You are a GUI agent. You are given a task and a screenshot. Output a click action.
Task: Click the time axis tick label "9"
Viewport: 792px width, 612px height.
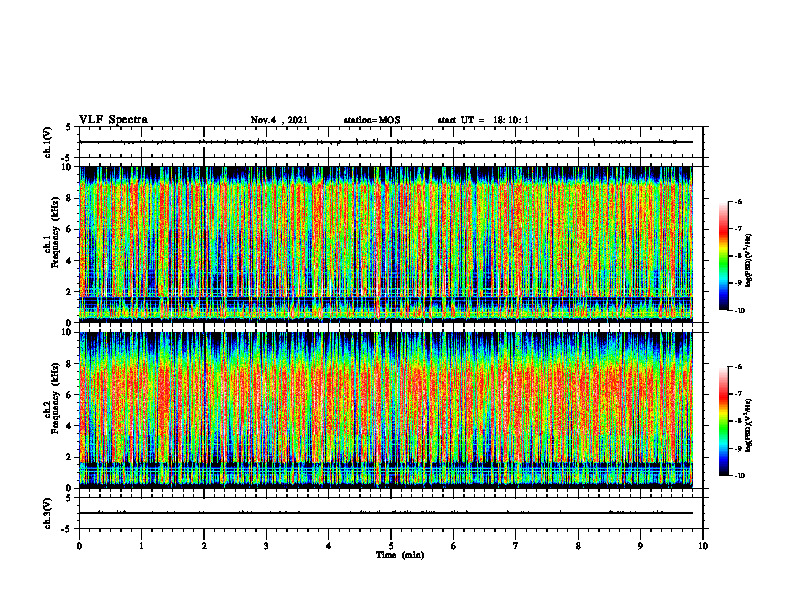(640, 546)
